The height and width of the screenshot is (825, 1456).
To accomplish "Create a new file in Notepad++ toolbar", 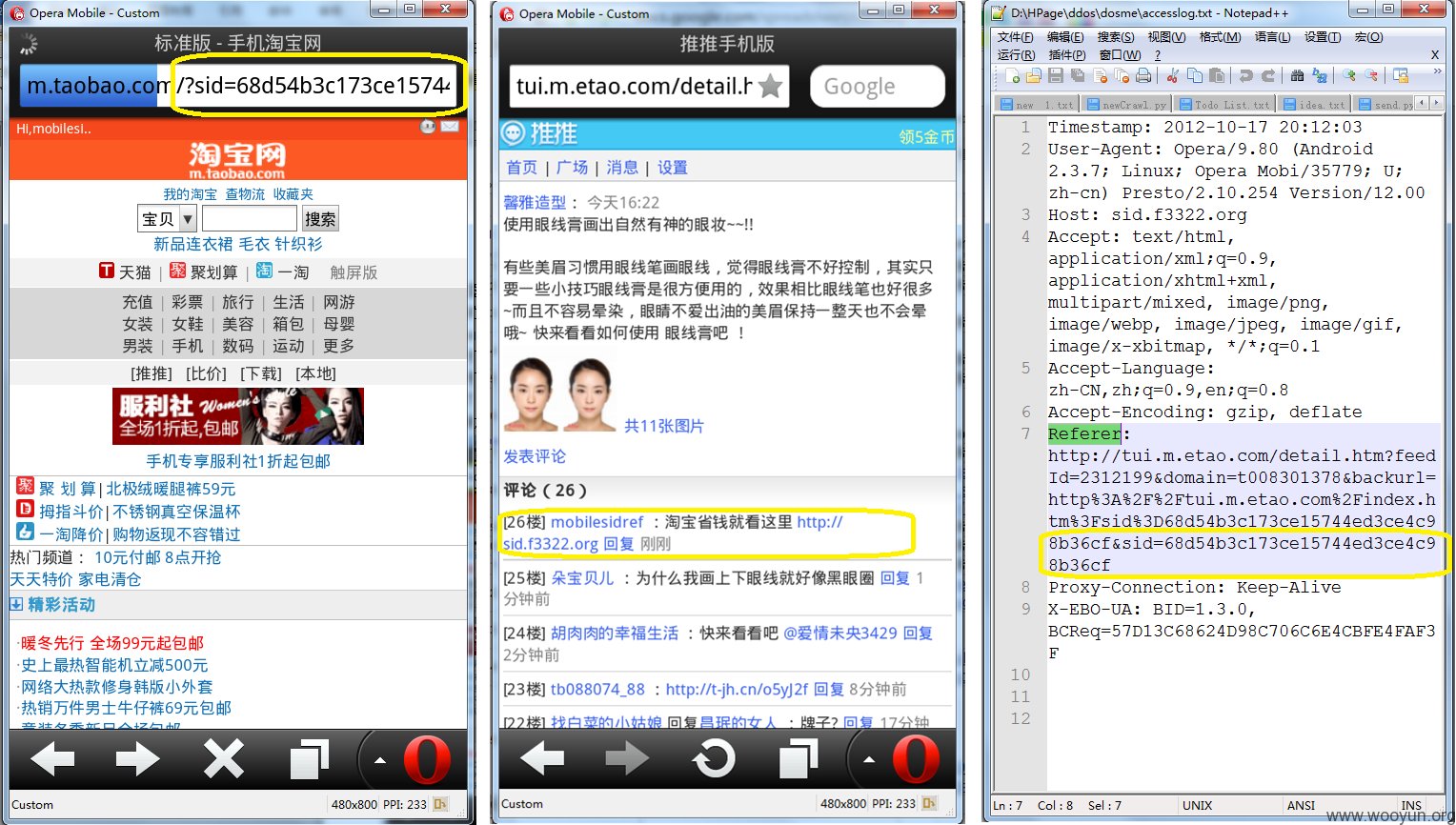I will point(1012,75).
